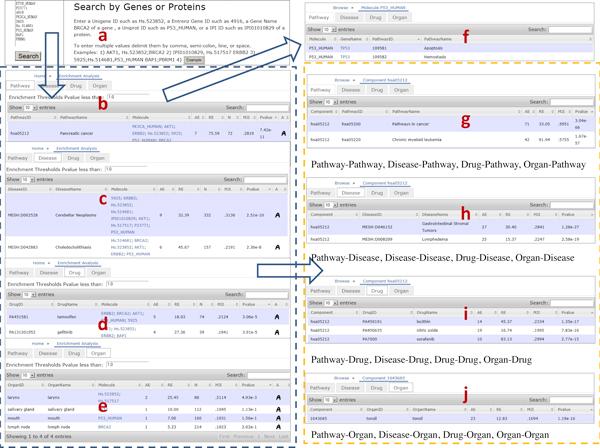The image size is (600, 448).
Task: Focus Search field above the Pancreatic cancer table
Action: pyautogui.click(x=267, y=108)
